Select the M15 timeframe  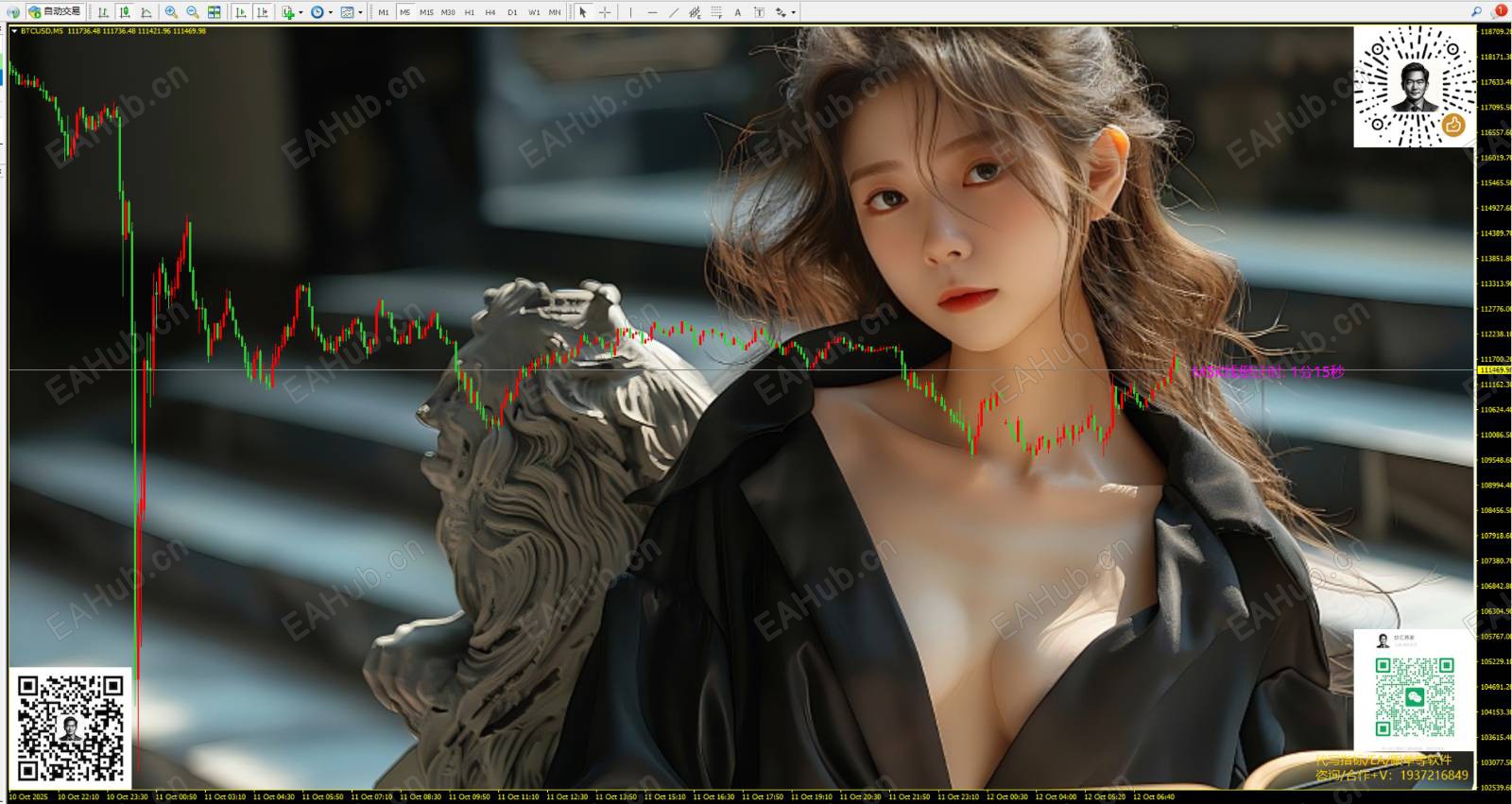pyautogui.click(x=426, y=12)
